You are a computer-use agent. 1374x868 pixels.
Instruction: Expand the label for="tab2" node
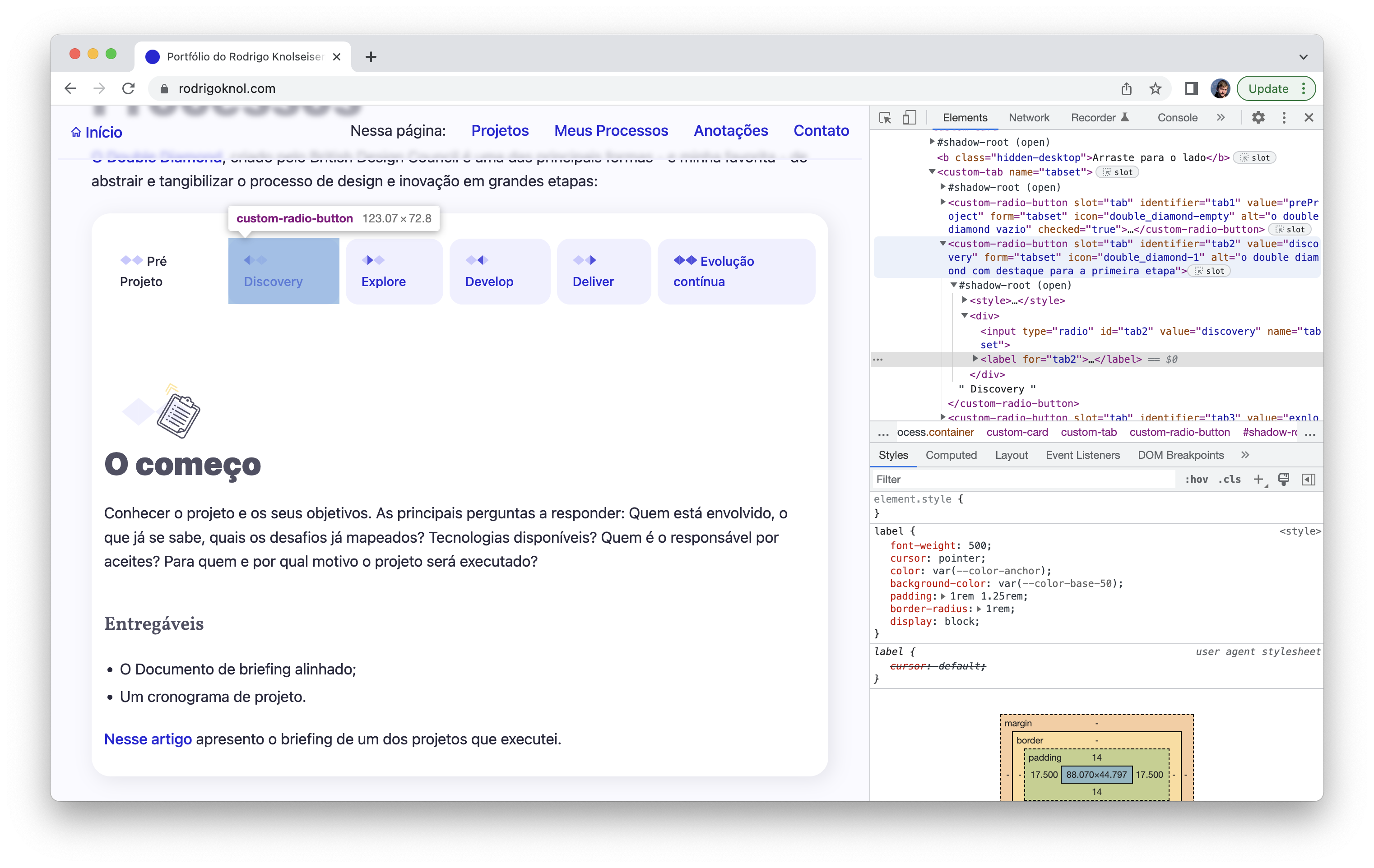tap(976, 358)
